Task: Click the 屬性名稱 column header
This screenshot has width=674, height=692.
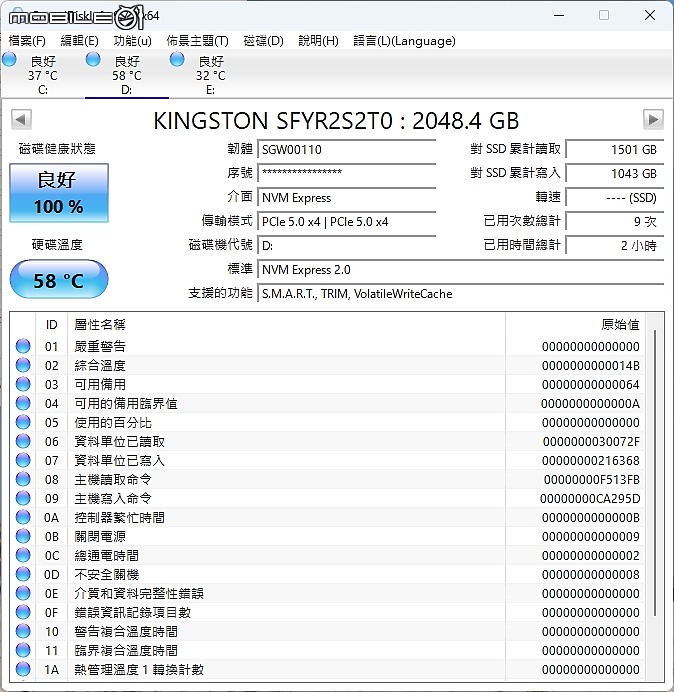Action: pyautogui.click(x=286, y=325)
